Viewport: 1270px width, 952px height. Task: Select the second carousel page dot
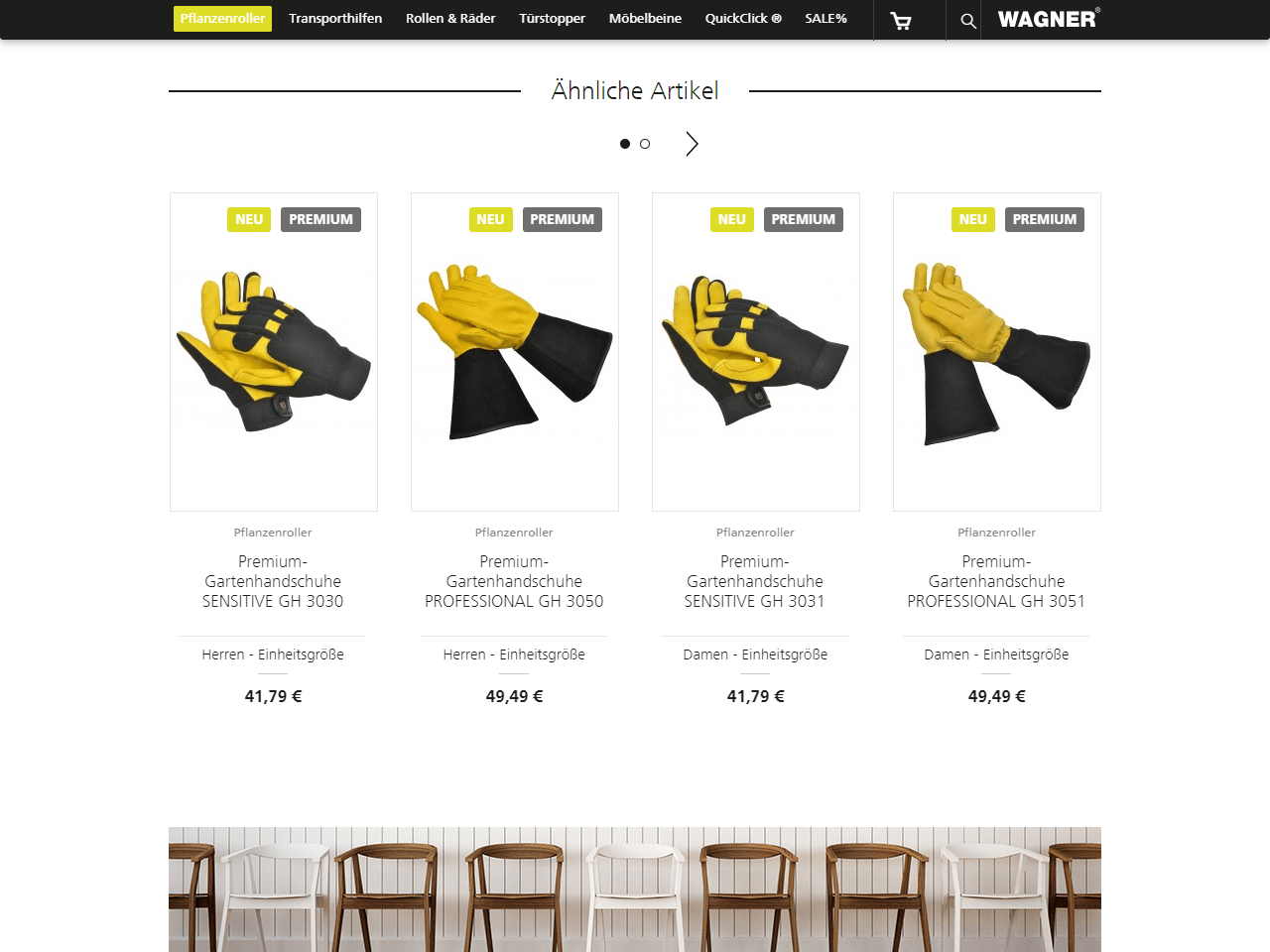pos(645,144)
